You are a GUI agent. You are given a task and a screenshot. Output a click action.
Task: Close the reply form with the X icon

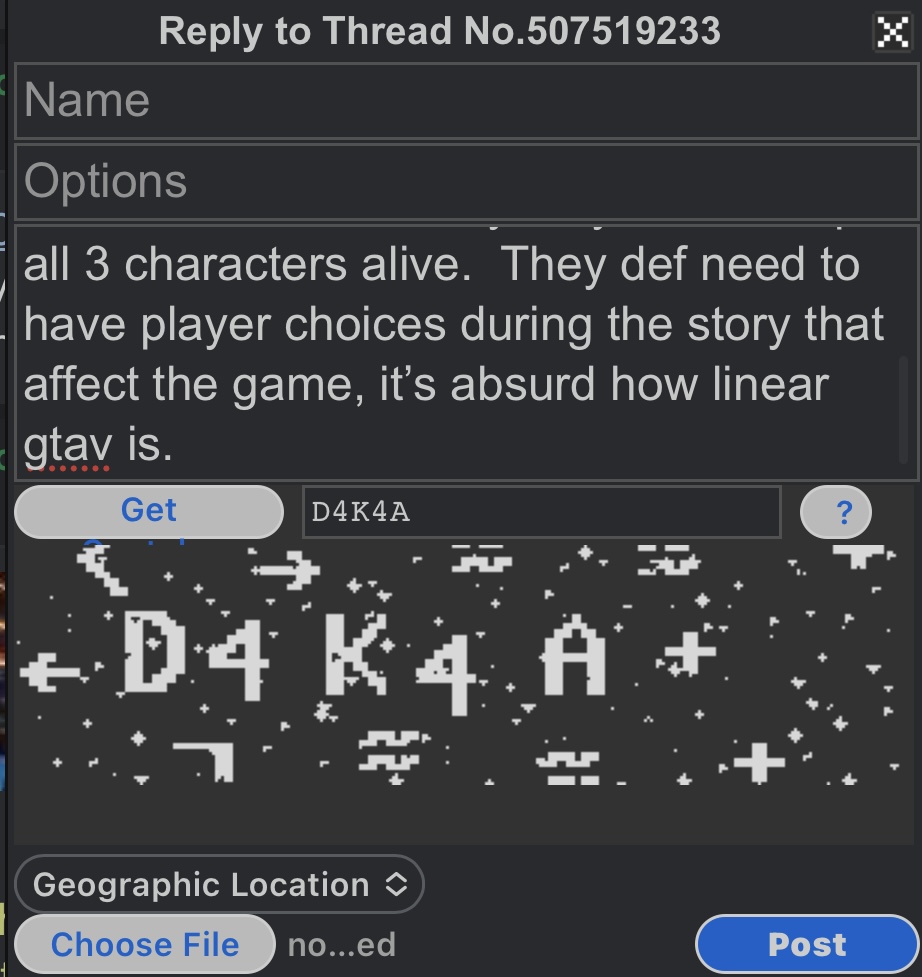(x=892, y=31)
